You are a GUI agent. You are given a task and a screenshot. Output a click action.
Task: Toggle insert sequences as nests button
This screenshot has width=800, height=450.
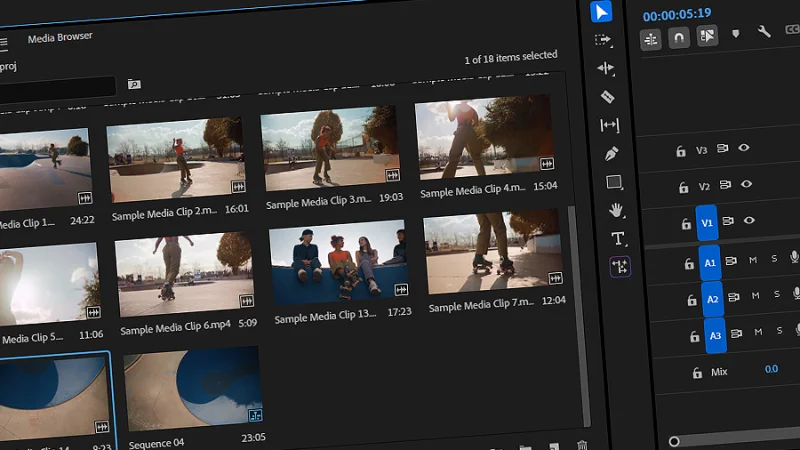tap(651, 39)
